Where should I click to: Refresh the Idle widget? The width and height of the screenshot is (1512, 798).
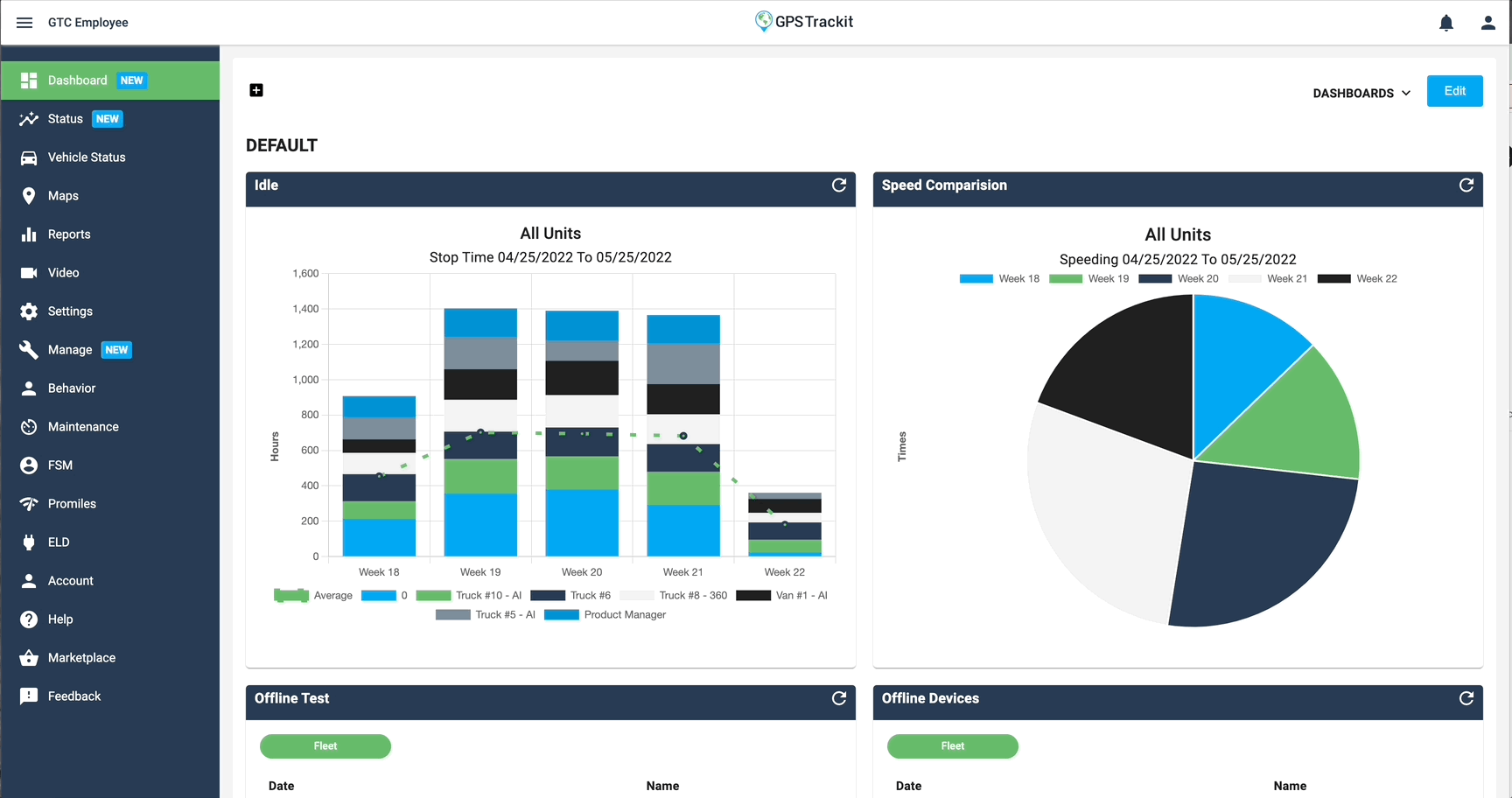pyautogui.click(x=839, y=185)
